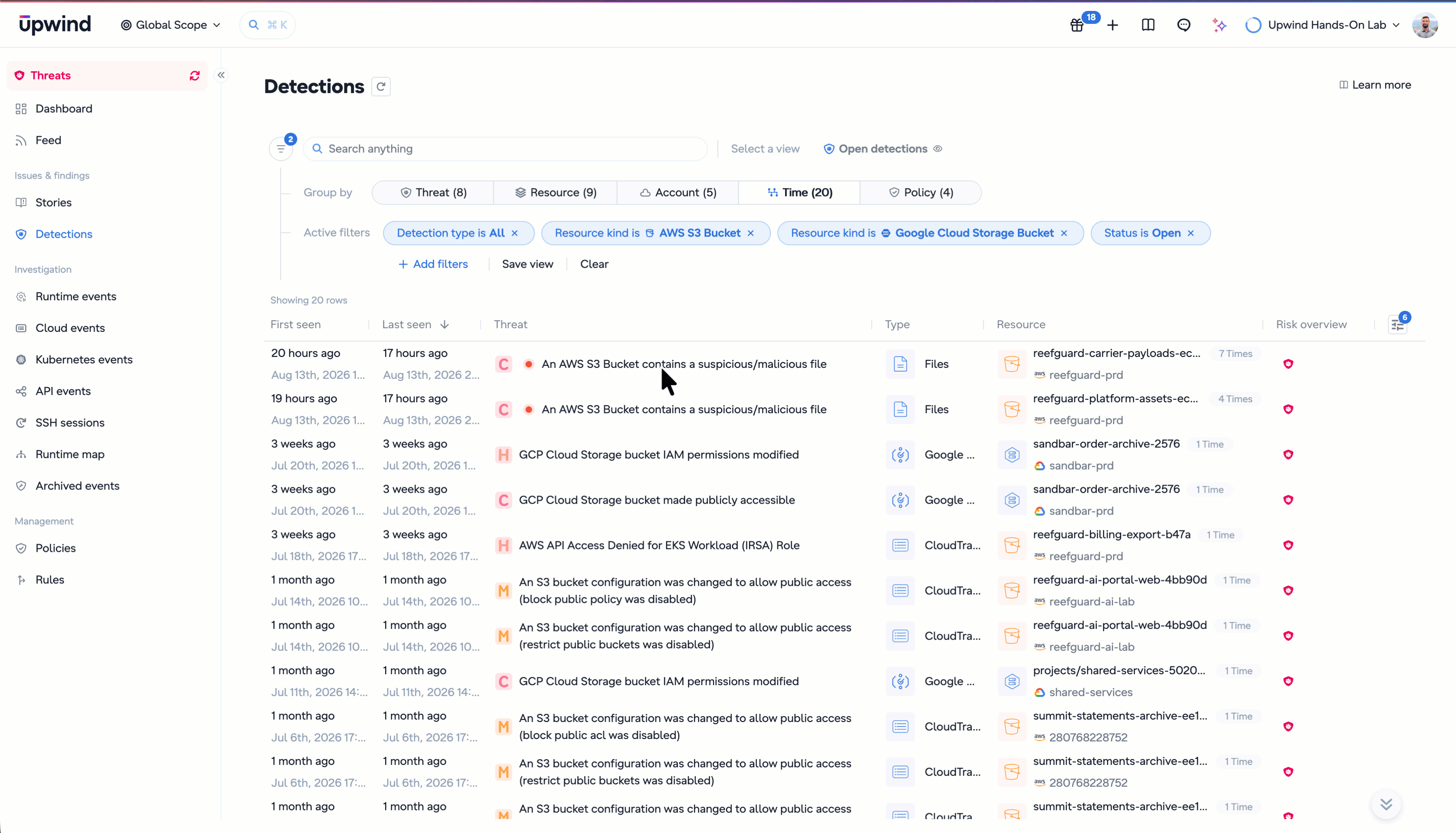Open the Upwind Hands-On Lab organization dropdown

coord(1323,25)
